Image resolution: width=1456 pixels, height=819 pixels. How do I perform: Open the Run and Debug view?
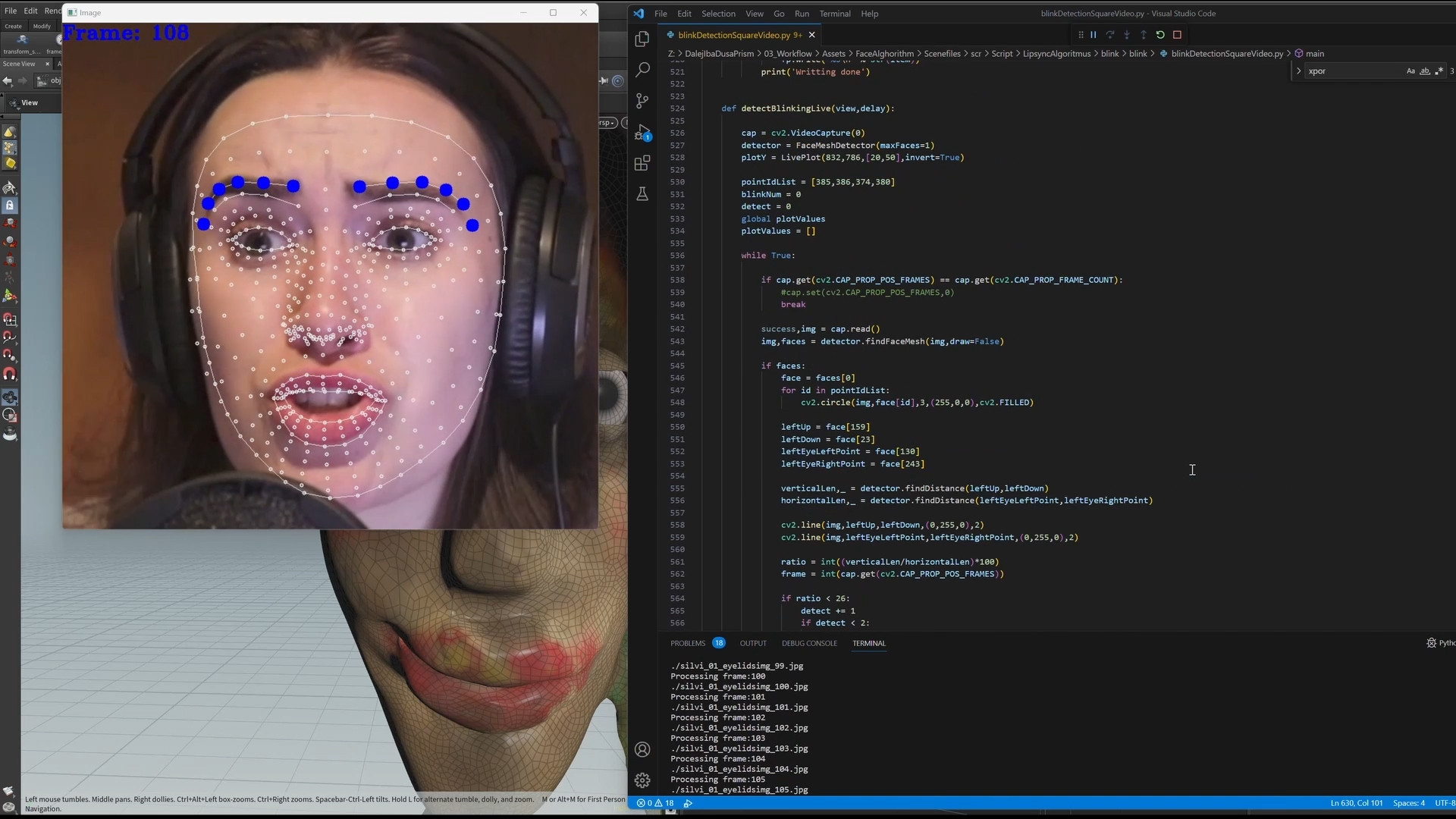pos(642,133)
